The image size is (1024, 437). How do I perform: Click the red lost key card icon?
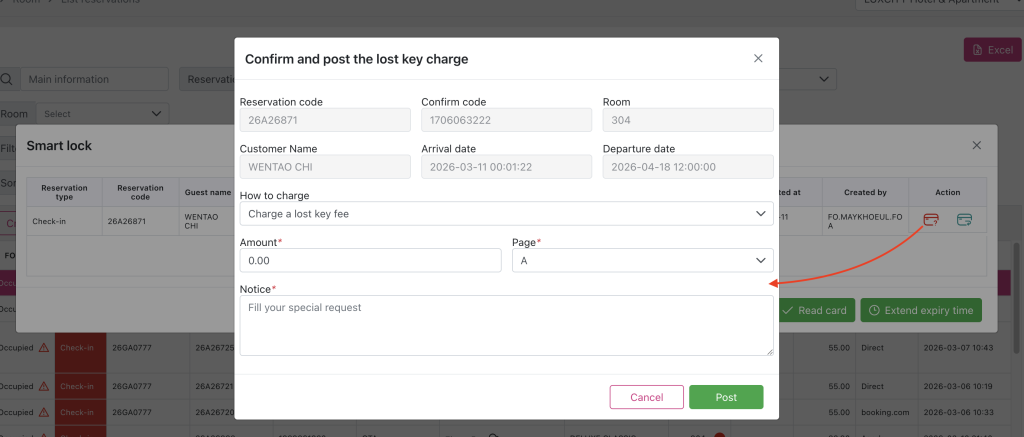931,219
